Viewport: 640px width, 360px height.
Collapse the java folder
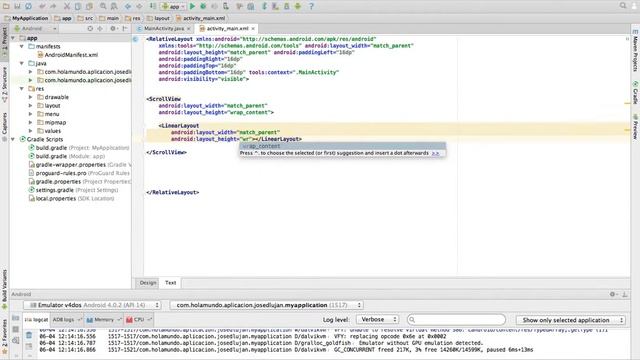22,63
